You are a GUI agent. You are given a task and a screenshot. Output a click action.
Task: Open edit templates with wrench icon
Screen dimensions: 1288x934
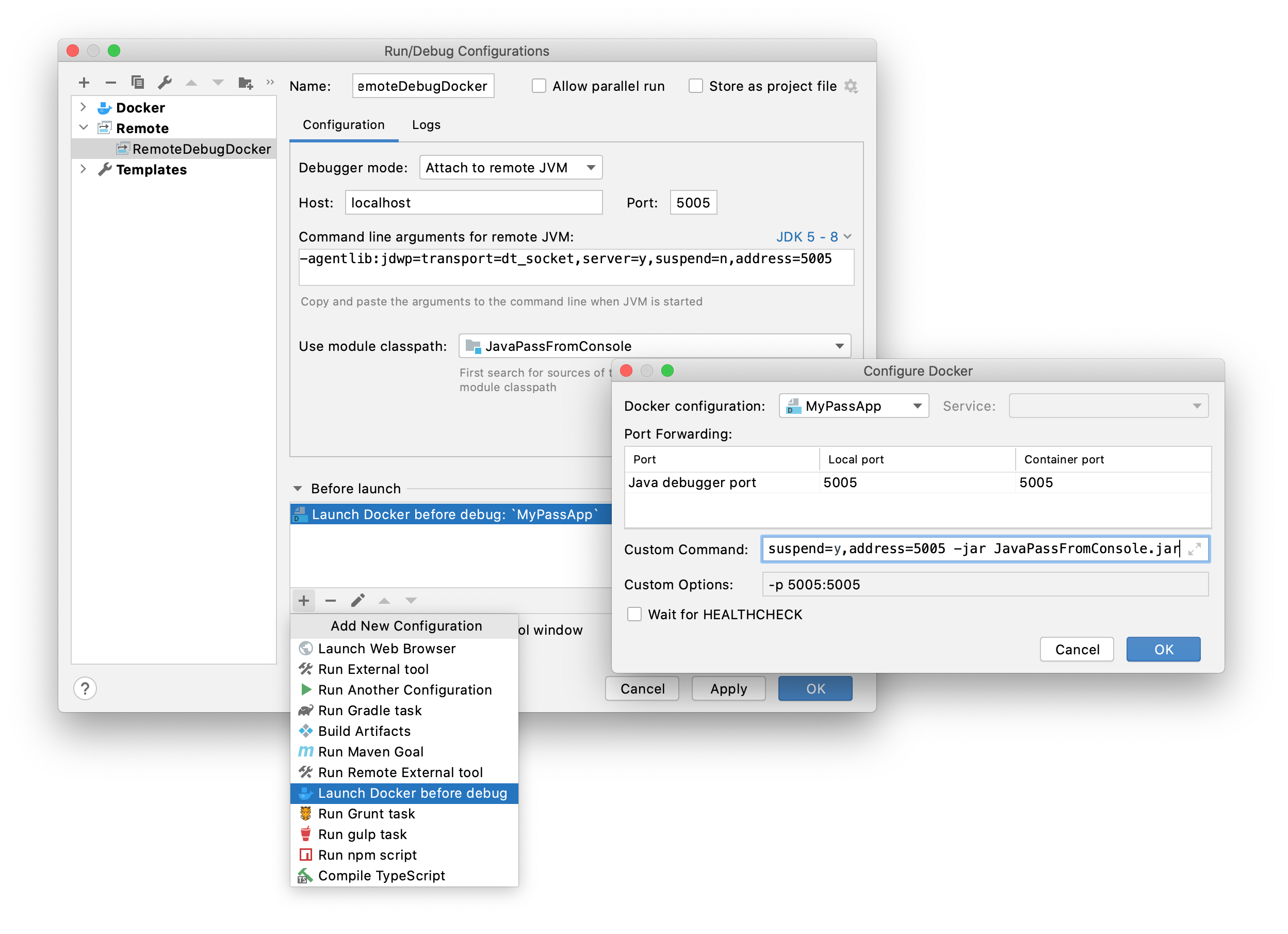pyautogui.click(x=165, y=83)
